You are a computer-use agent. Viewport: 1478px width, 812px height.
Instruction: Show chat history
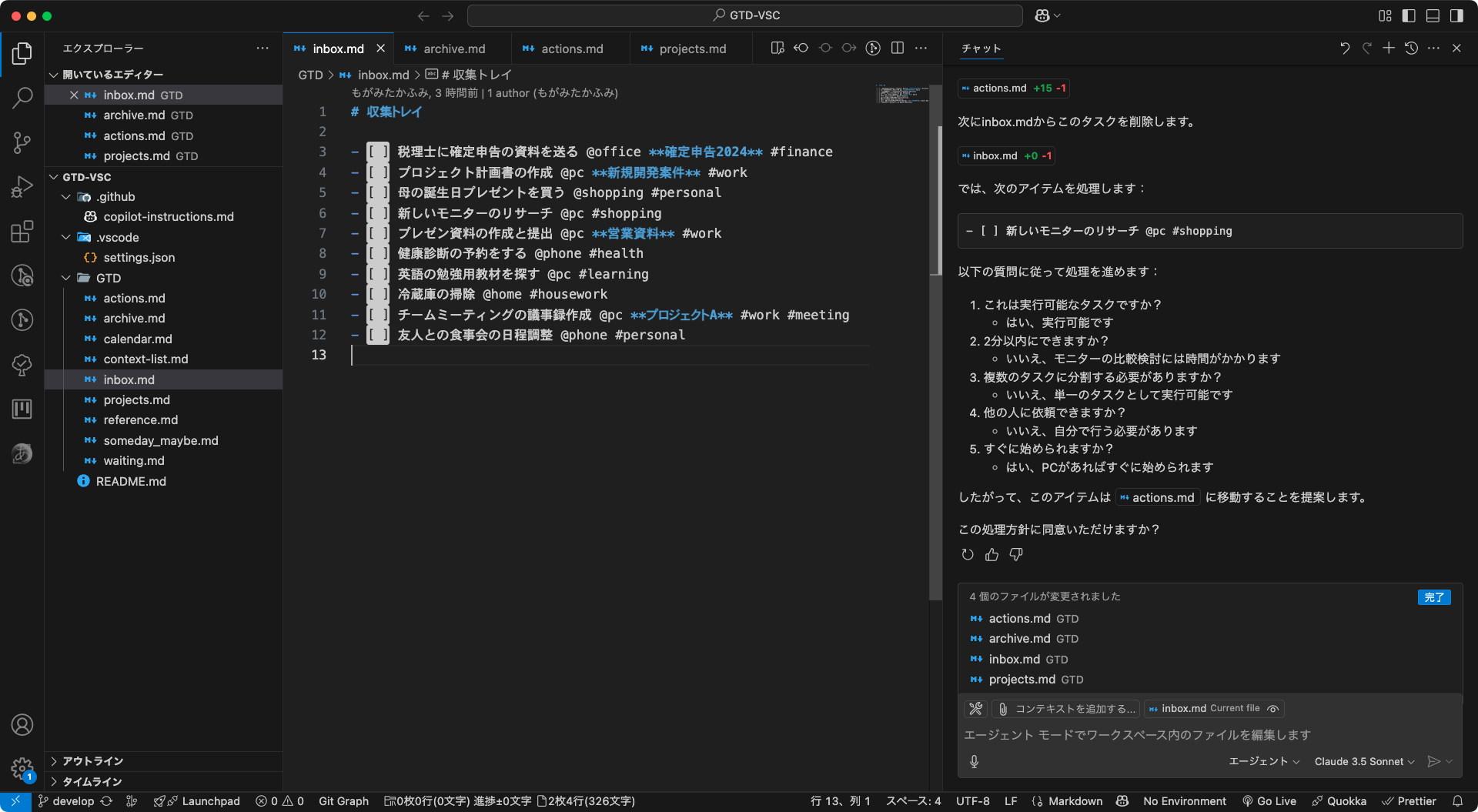coord(1411,48)
